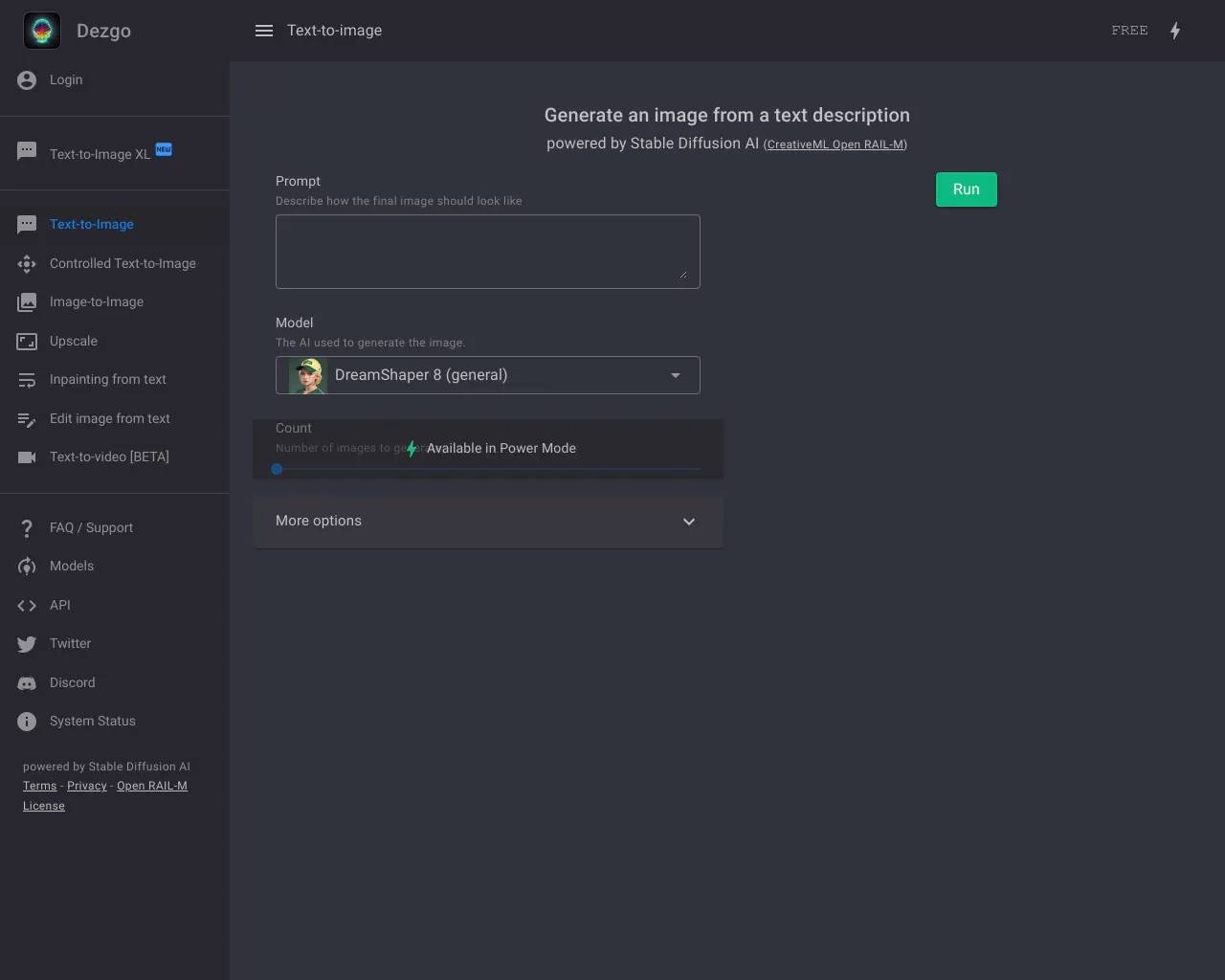Click the Power Mode lightning icon in header
Image resolution: width=1225 pixels, height=980 pixels.
tap(1175, 31)
